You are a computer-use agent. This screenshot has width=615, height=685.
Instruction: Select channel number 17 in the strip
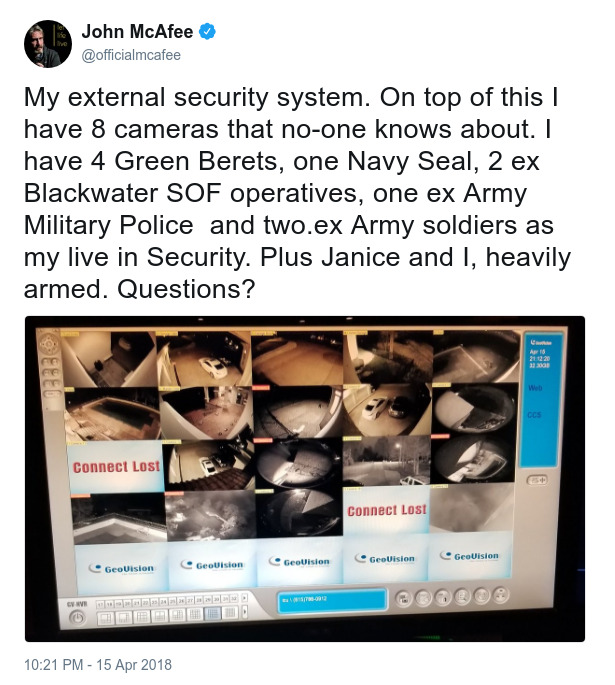click(x=100, y=604)
